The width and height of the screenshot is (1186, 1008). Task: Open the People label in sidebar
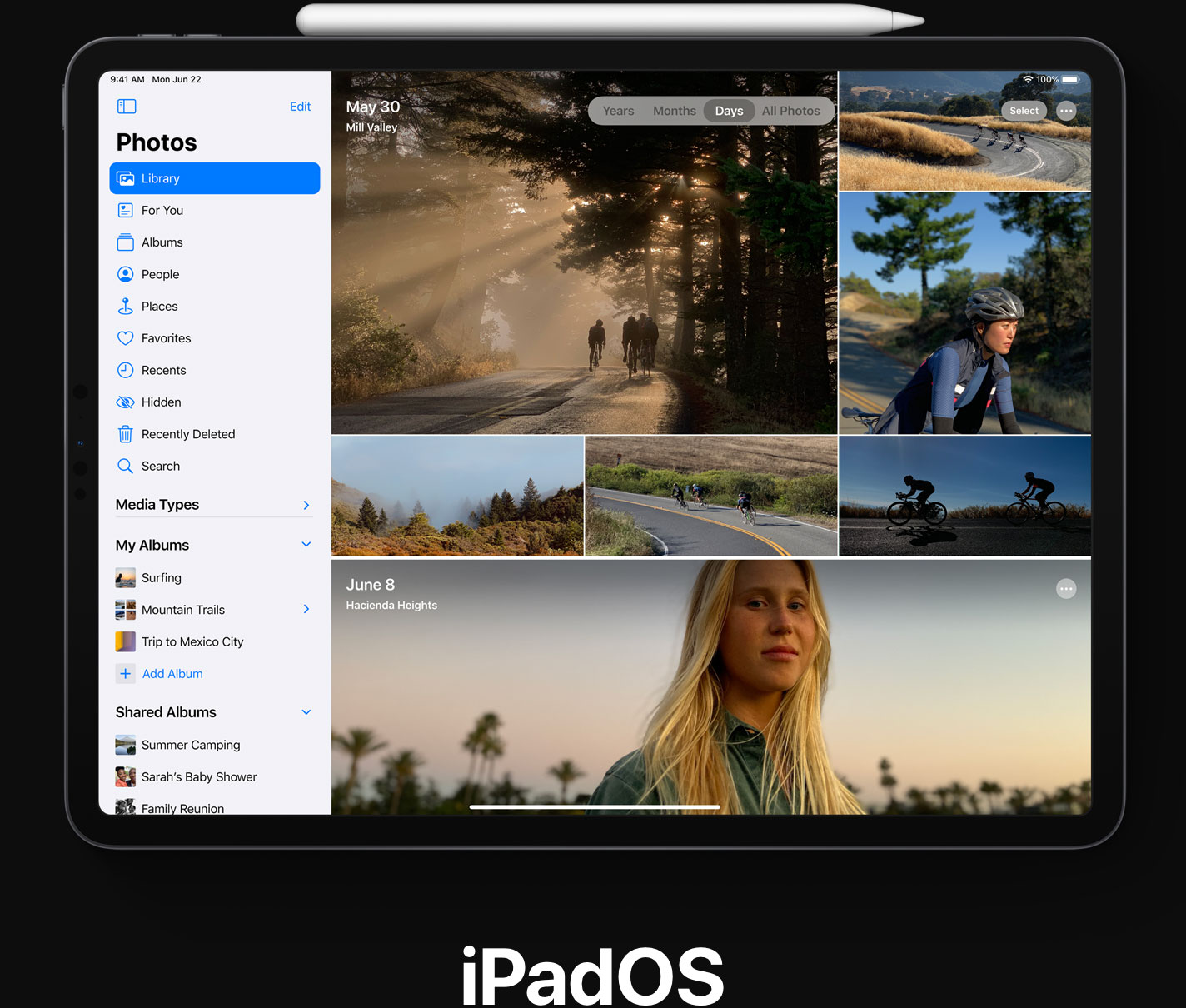(161, 274)
